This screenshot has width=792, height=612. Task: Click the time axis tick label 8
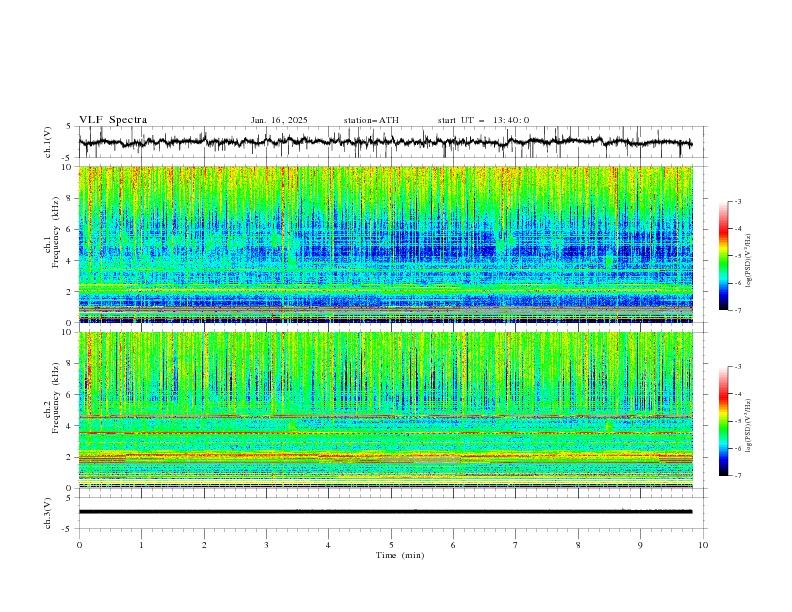point(578,545)
